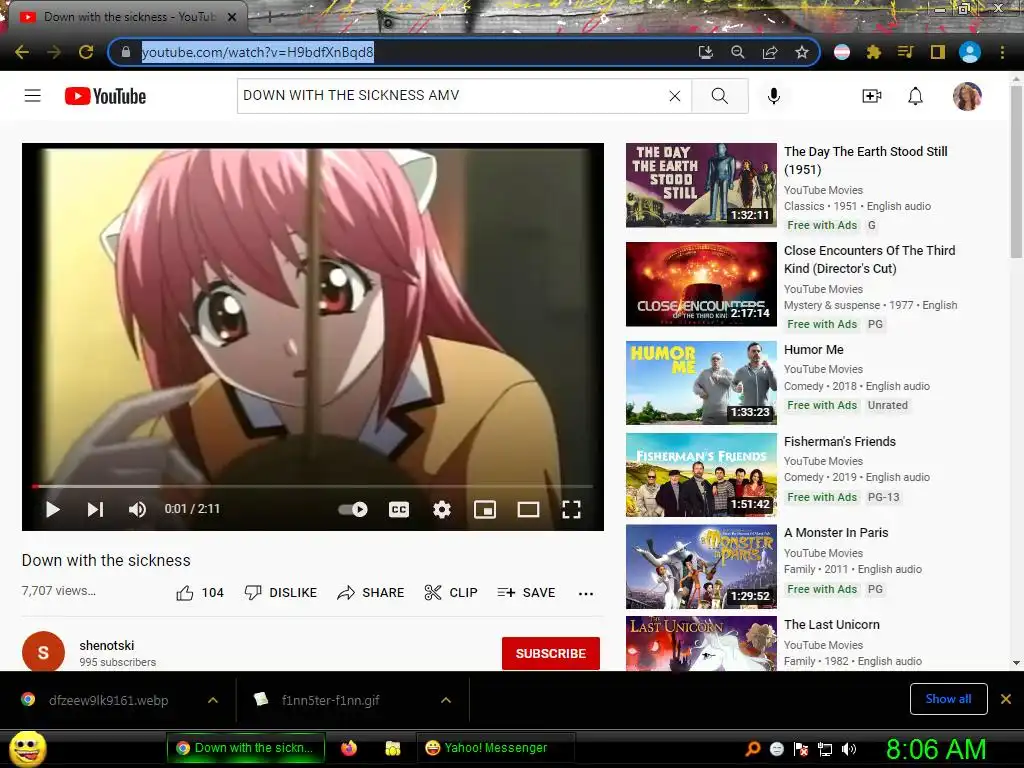This screenshot has width=1024, height=768.
Task: View site information padlock icon
Action: click(126, 52)
